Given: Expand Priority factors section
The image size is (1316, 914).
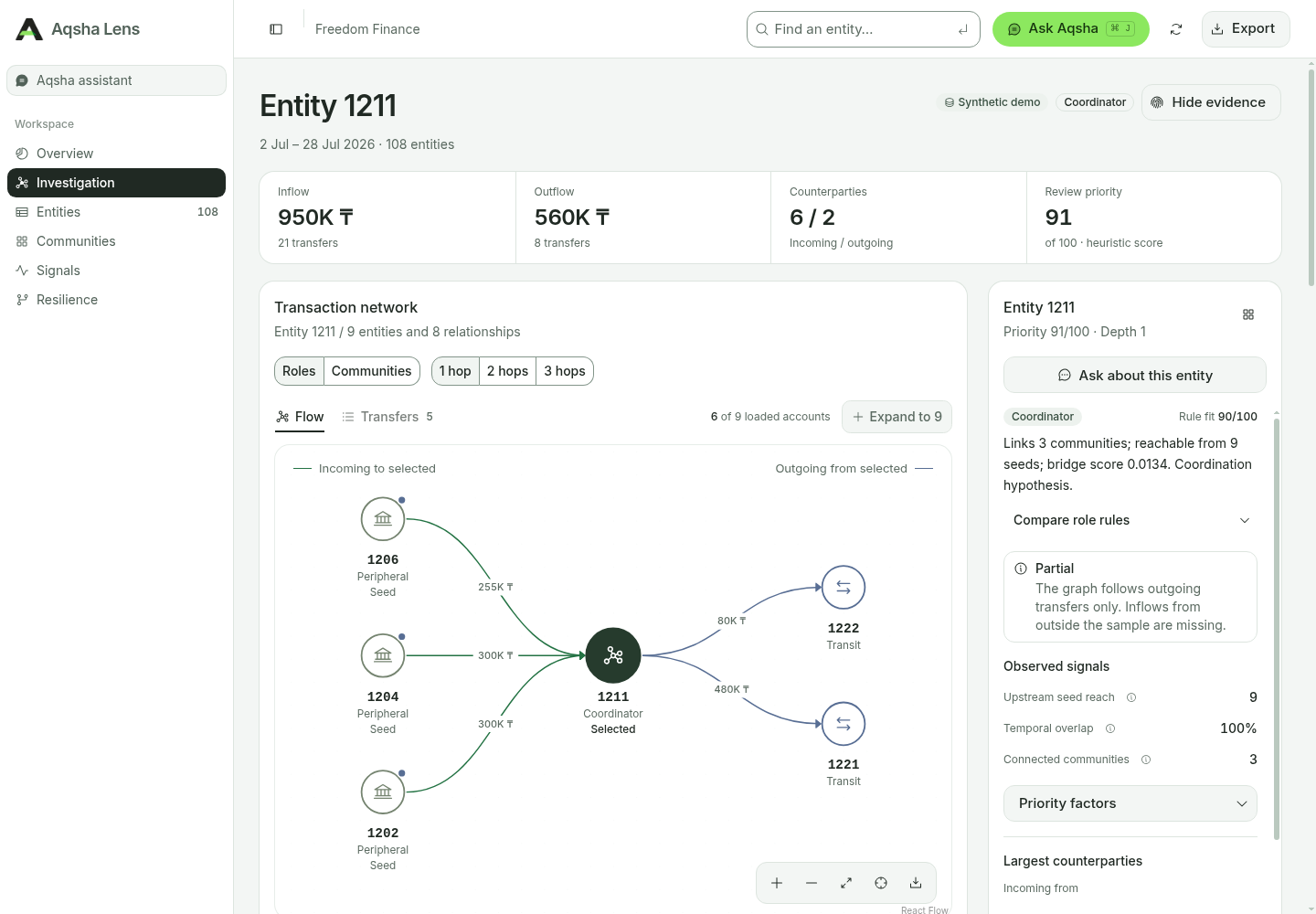Looking at the screenshot, I should click(1130, 803).
